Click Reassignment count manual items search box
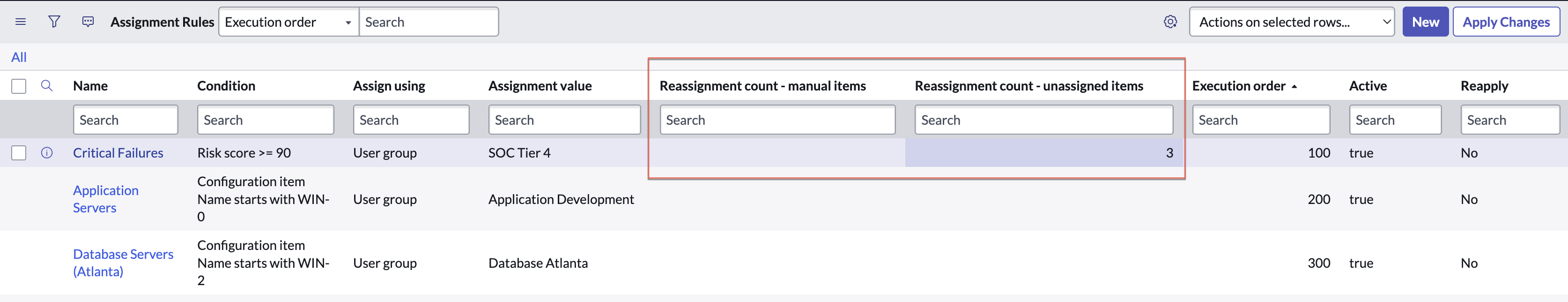Screen dimensions: 1568x302 (x=777, y=120)
